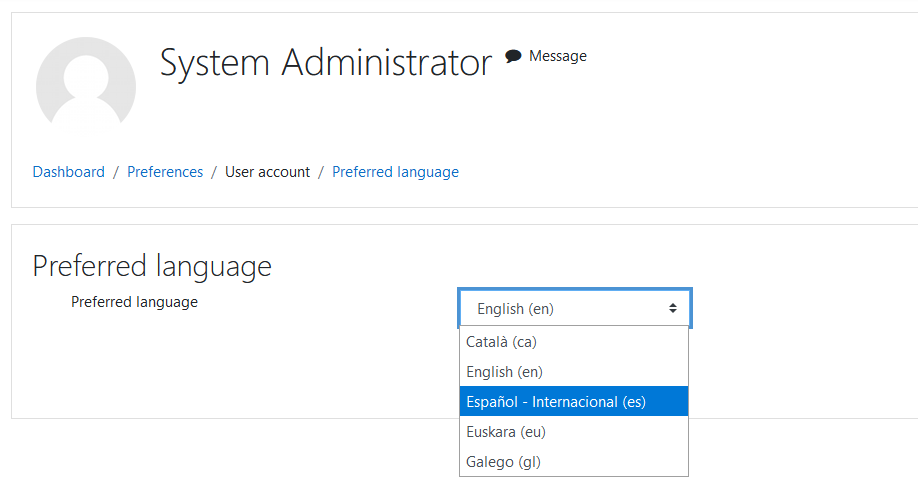The width and height of the screenshot is (918, 486).
Task: Click the Preferred language form label
Action: pyautogui.click(x=134, y=302)
